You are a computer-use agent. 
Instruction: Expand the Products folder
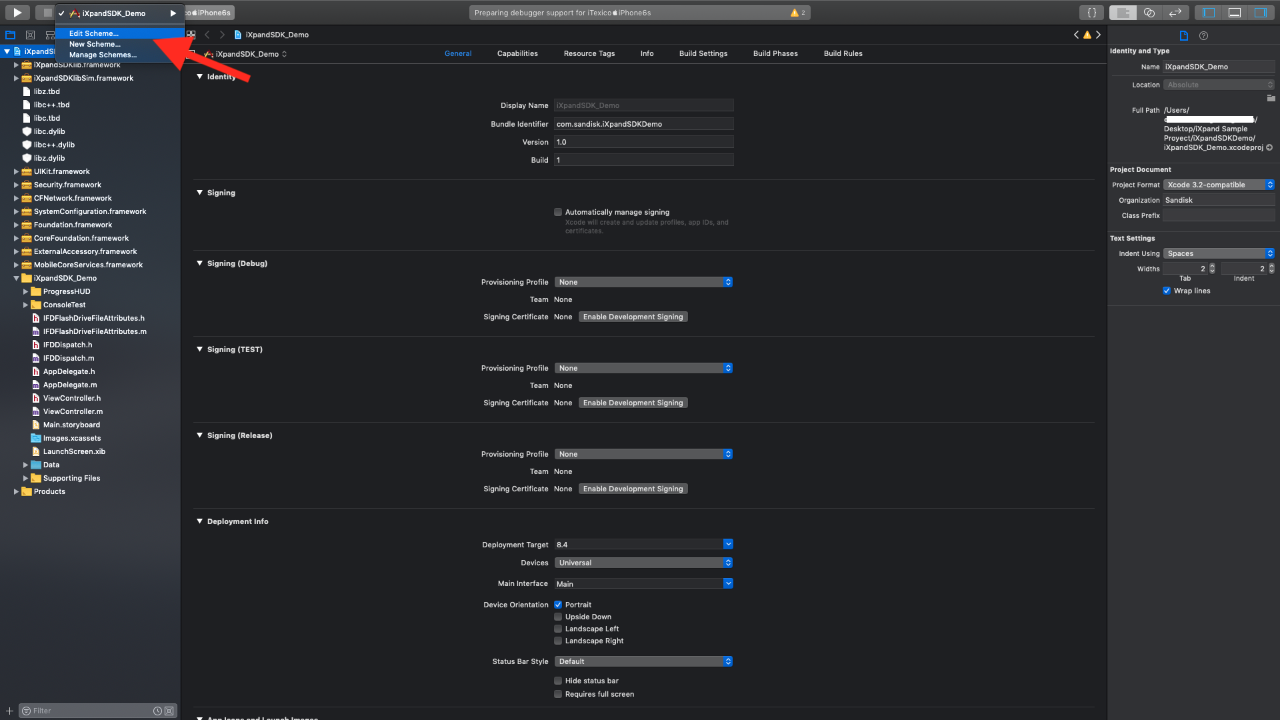17,492
